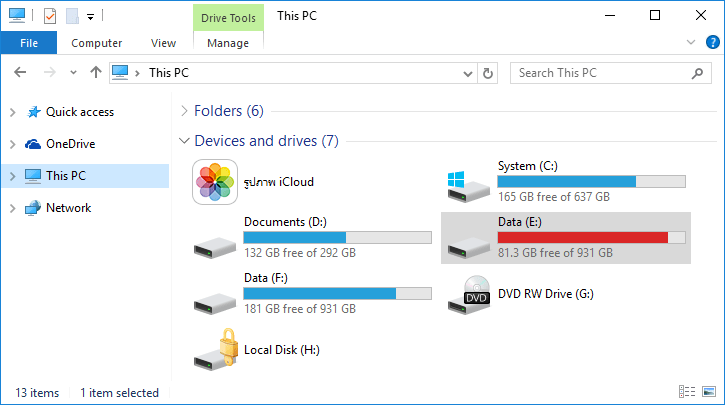Viewport: 725px width, 405px height.
Task: Select OneDrive in the navigation pane
Action: point(70,144)
